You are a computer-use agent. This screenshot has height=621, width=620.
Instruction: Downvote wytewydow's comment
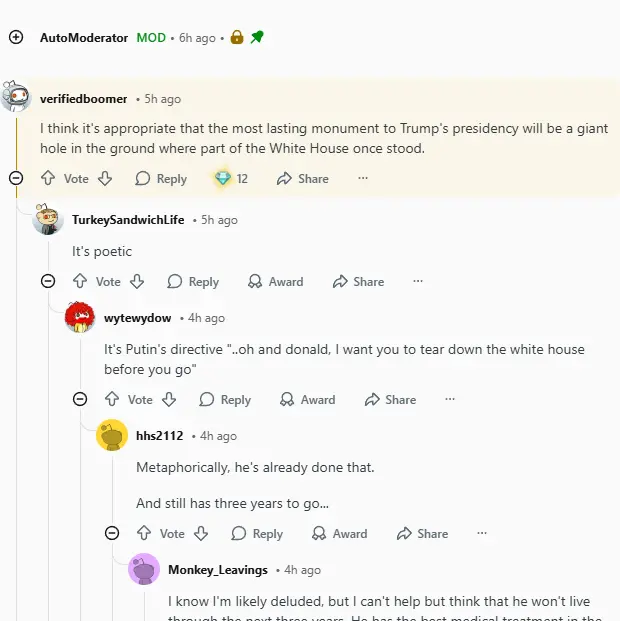coord(169,400)
